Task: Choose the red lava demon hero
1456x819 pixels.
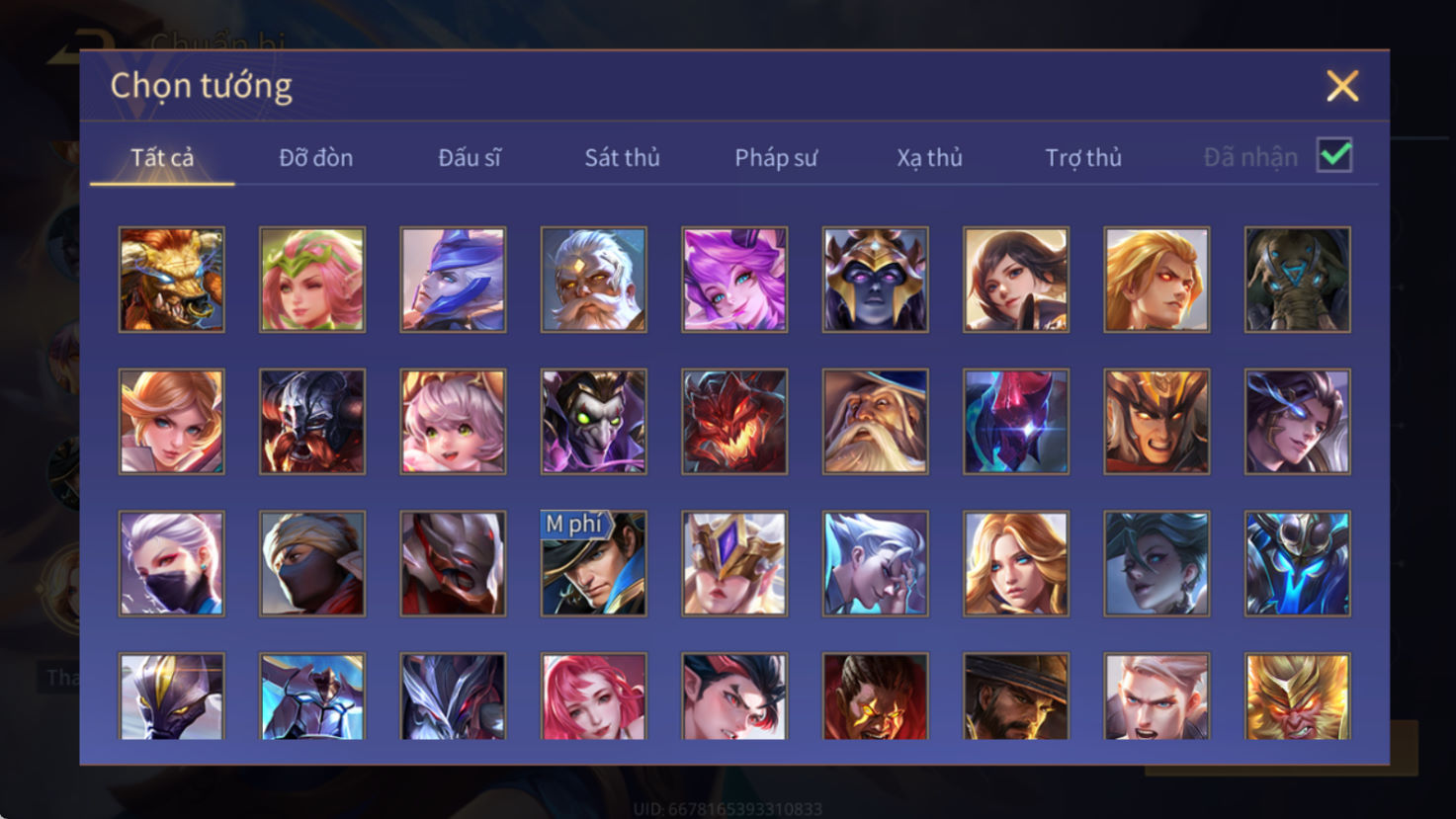Action: click(734, 422)
